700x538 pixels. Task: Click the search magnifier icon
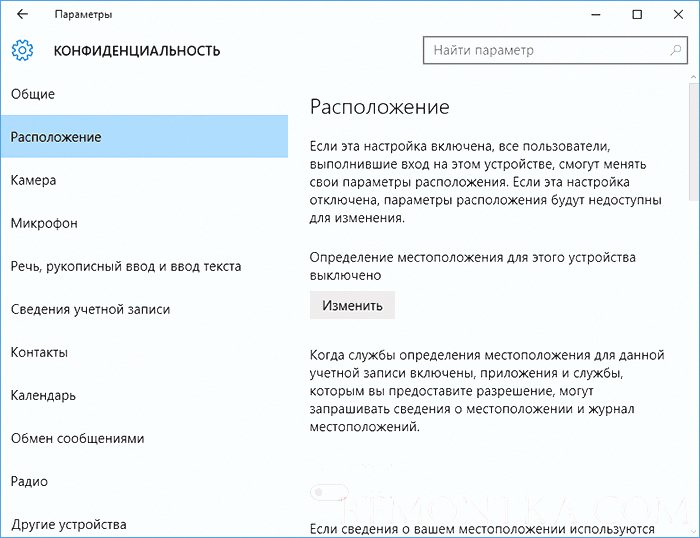[676, 50]
